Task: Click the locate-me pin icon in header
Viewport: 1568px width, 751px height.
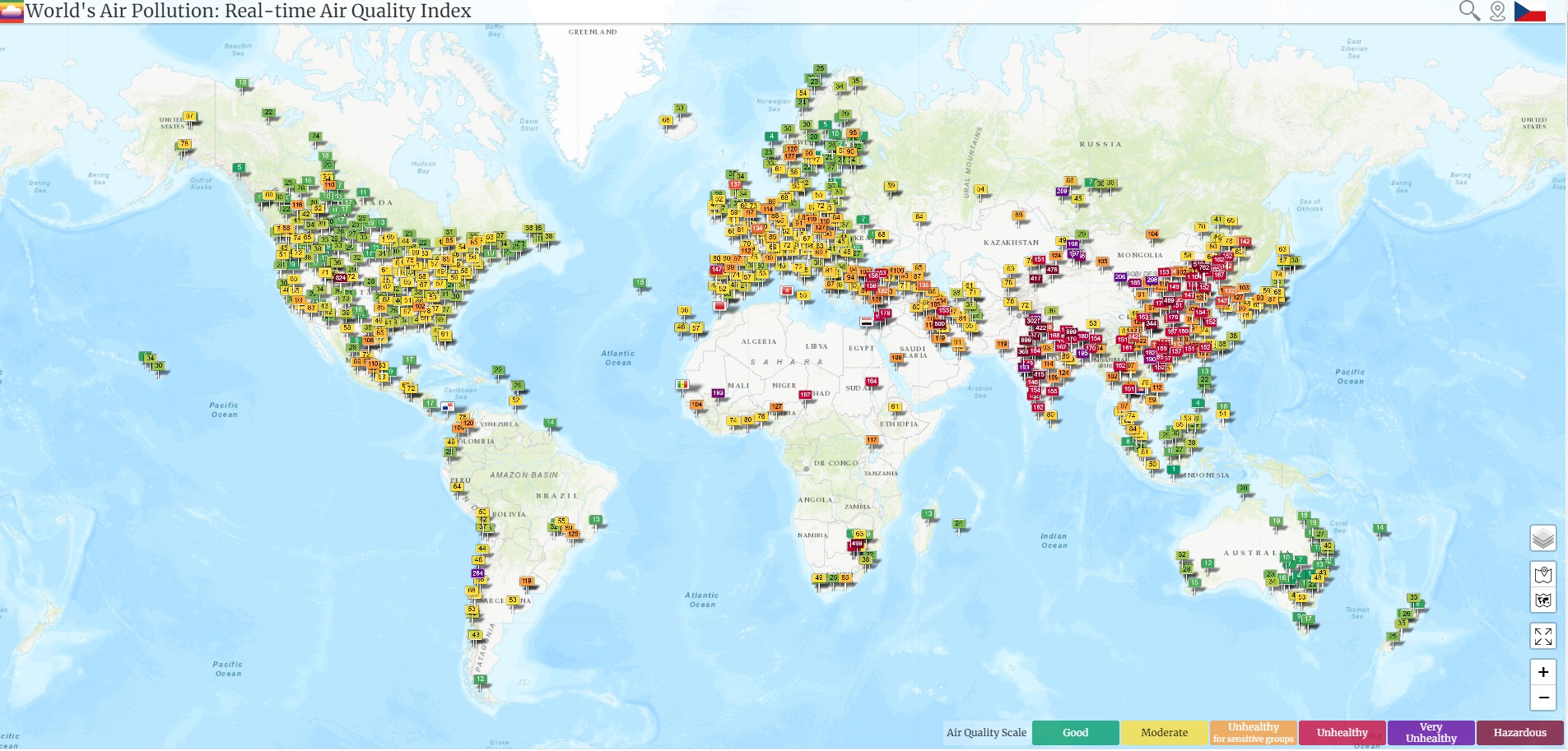Action: [x=1498, y=11]
